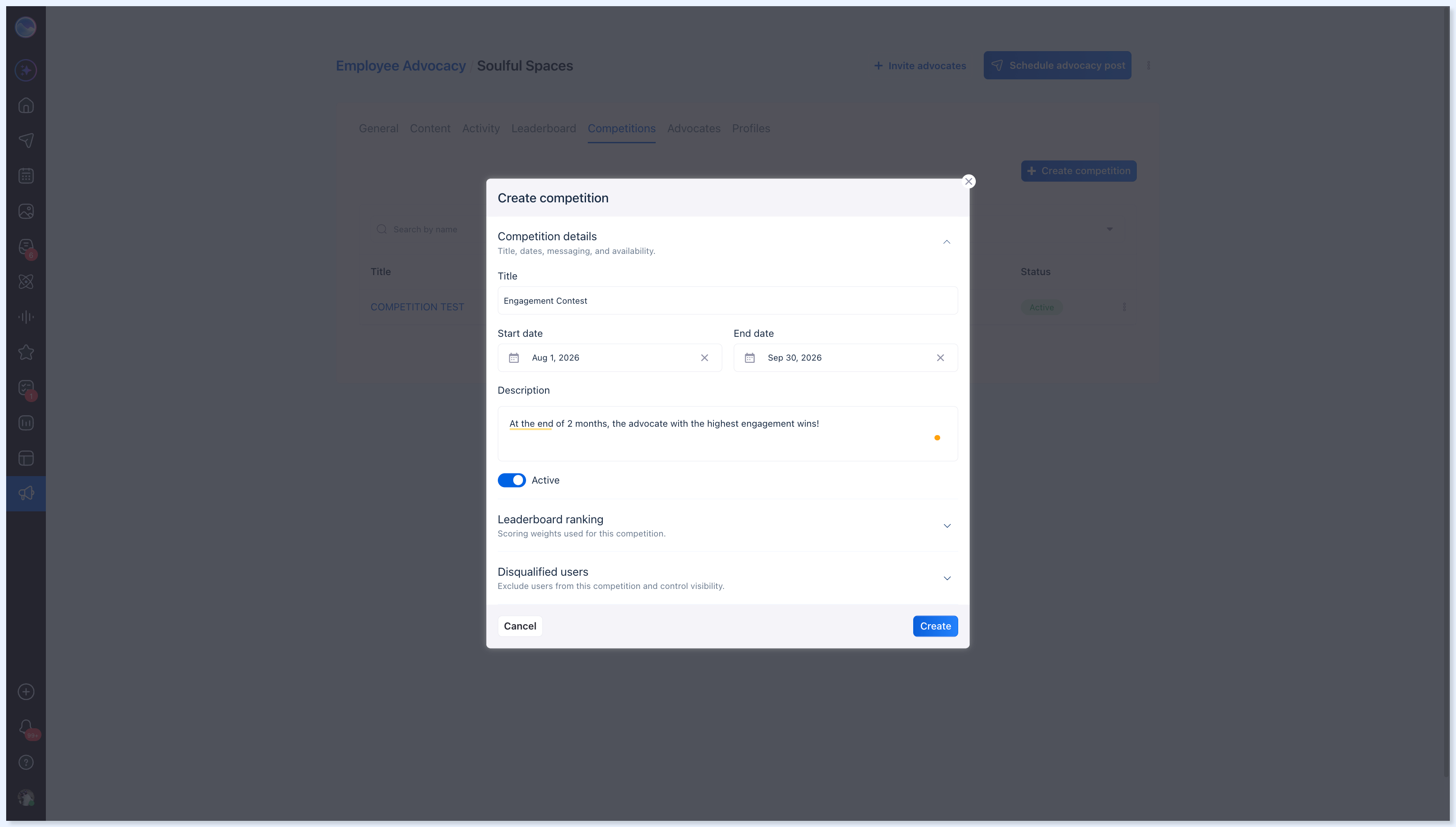Viewport: 1456px width, 827px height.
Task: Click the Soulful Spaces page title
Action: [x=525, y=66]
